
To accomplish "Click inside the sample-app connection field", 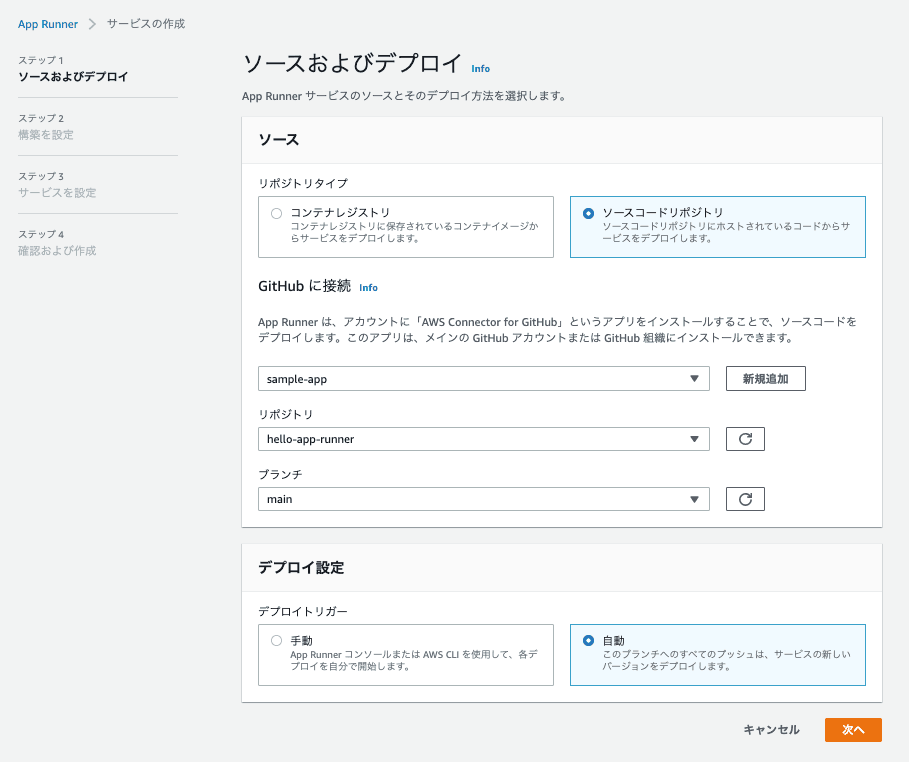I will coord(450,378).
